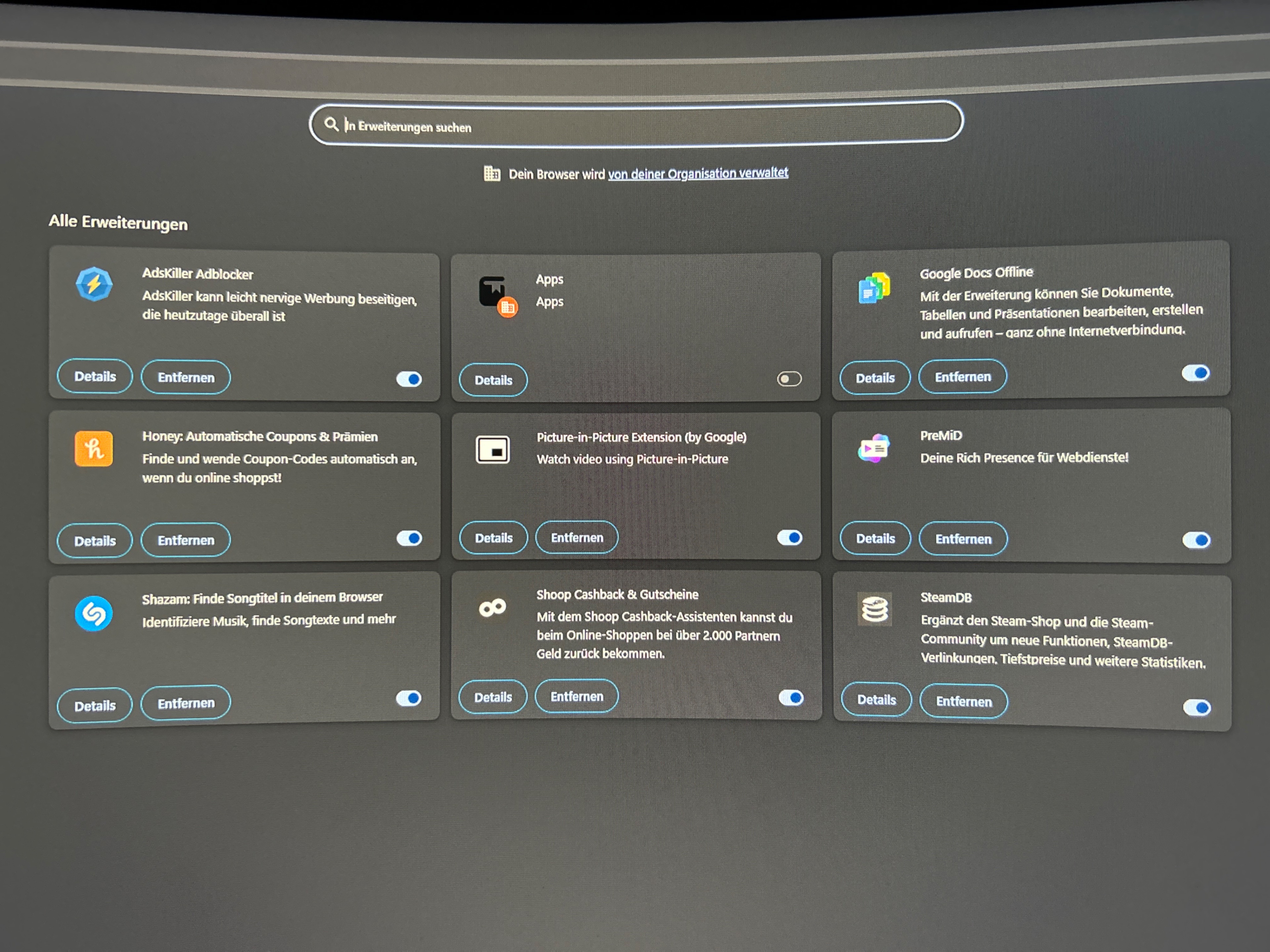Disable the AdsKiller Adblocker toggle
Screen dimensions: 1270x952
click(409, 379)
